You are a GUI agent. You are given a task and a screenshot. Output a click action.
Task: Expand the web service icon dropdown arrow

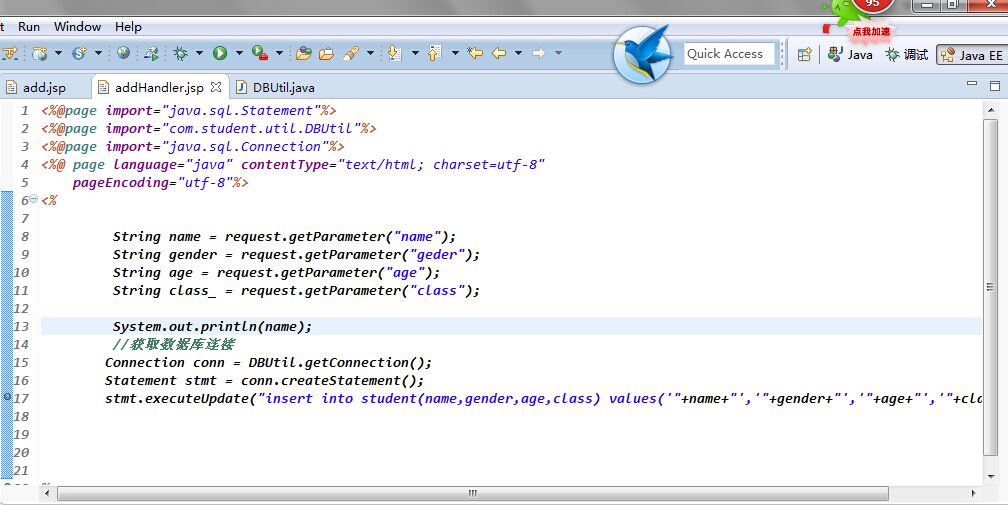[98, 53]
